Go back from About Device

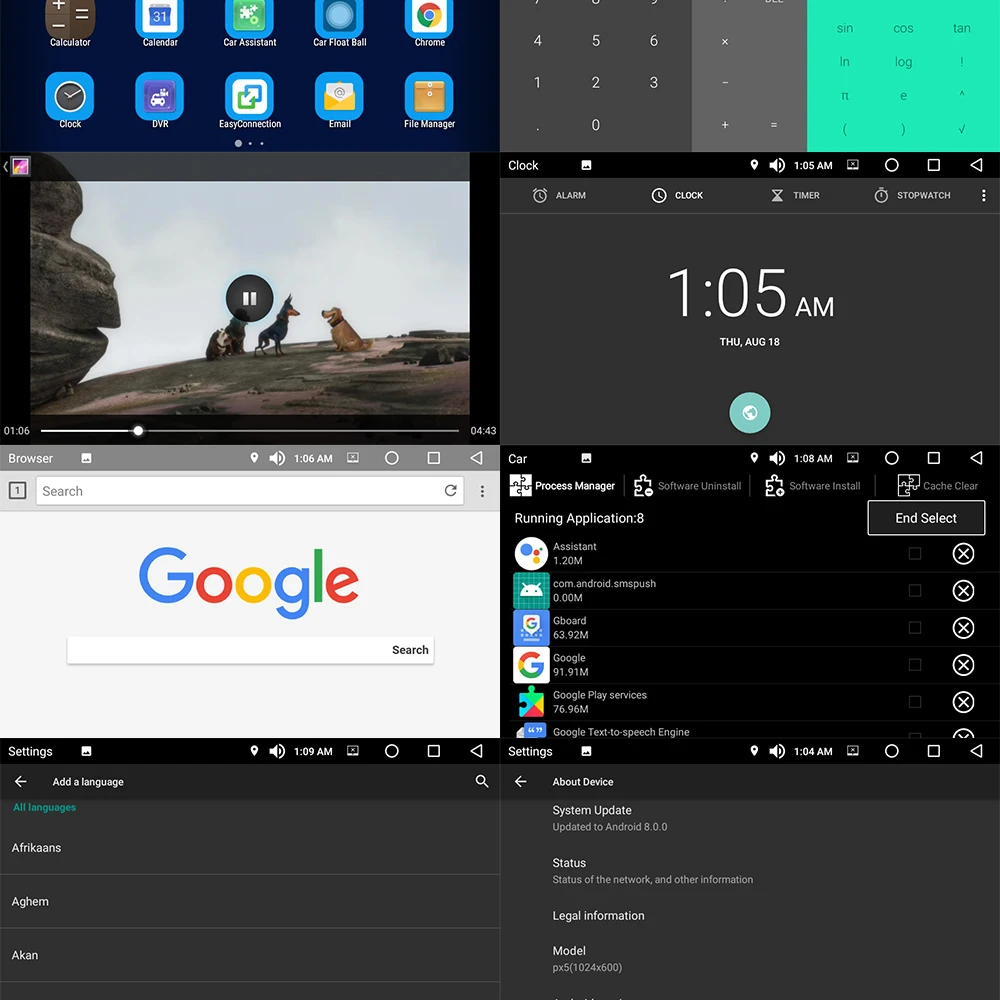pos(520,781)
